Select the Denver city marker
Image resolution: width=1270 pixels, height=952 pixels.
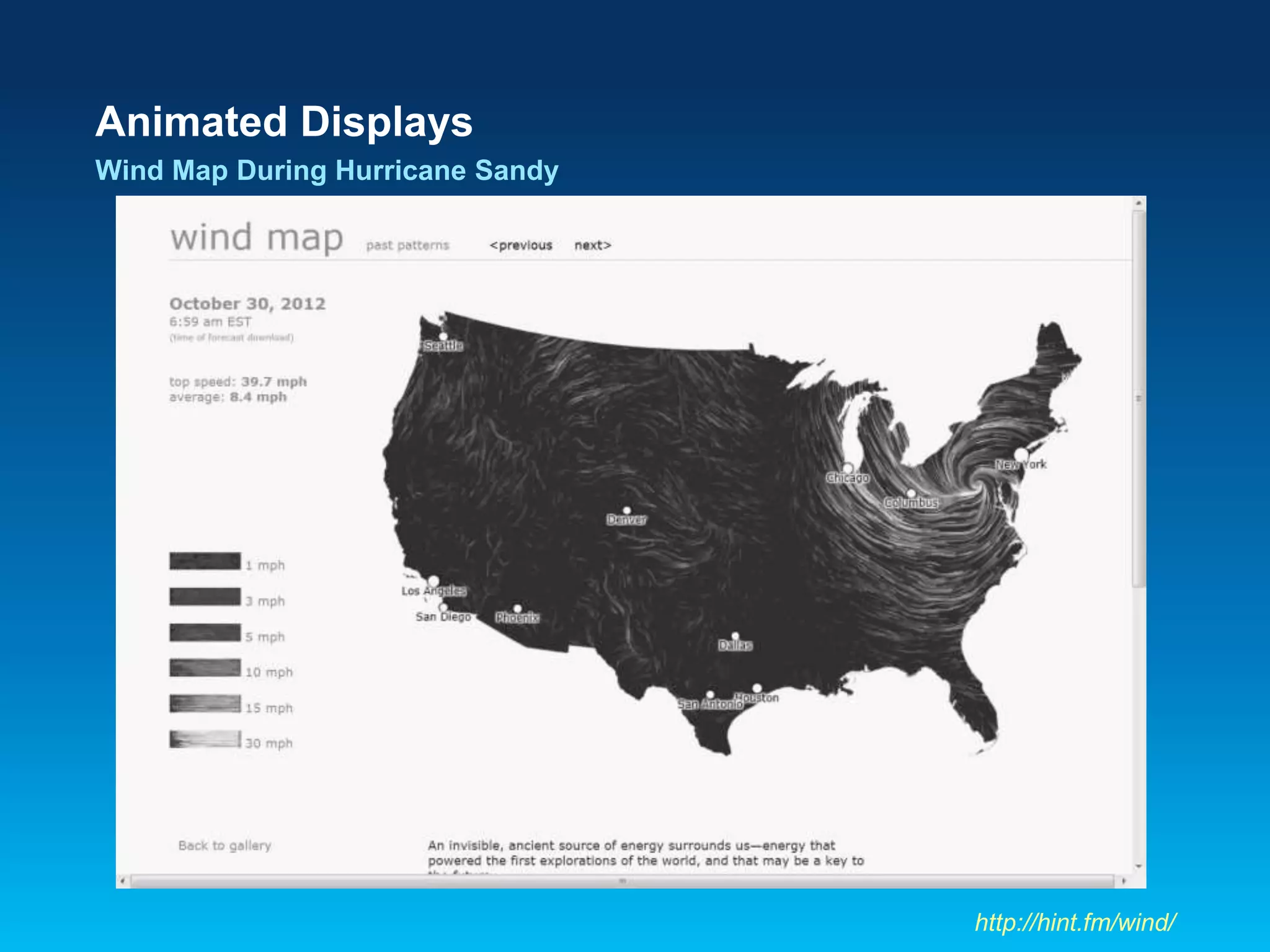[x=627, y=510]
